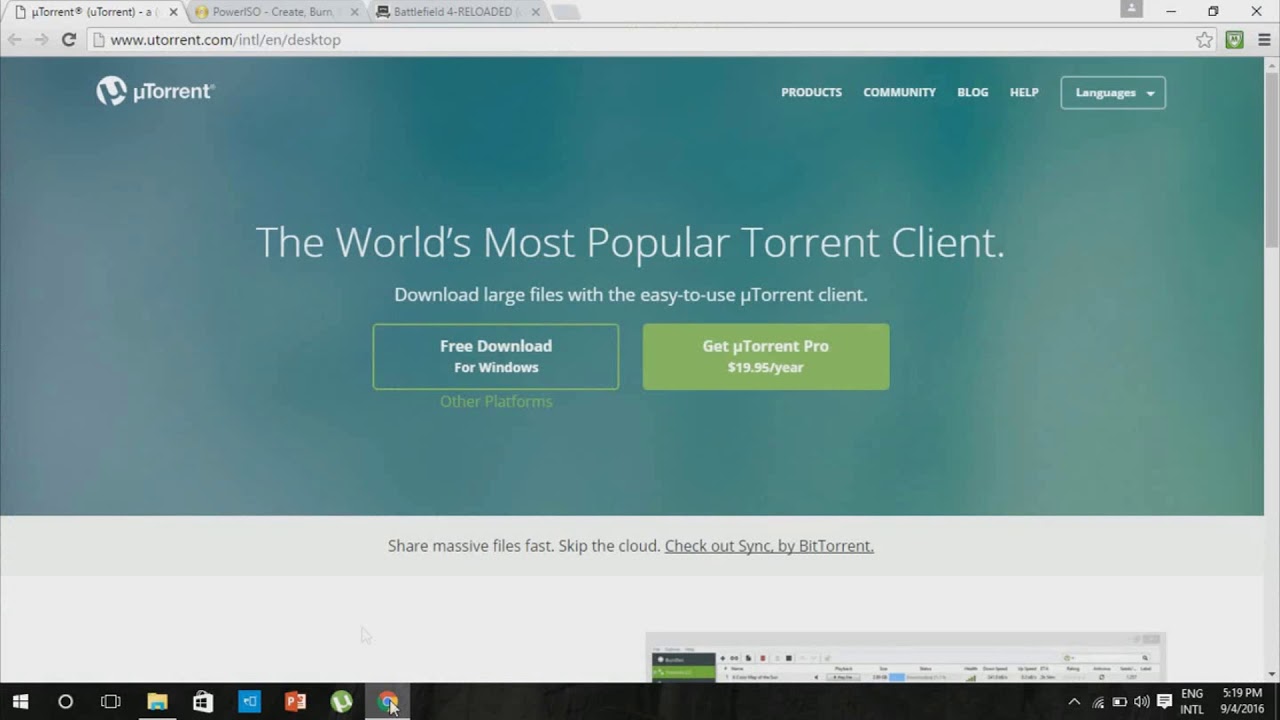This screenshot has width=1280, height=720.
Task: Open PRODUCTS menu
Action: tap(811, 92)
